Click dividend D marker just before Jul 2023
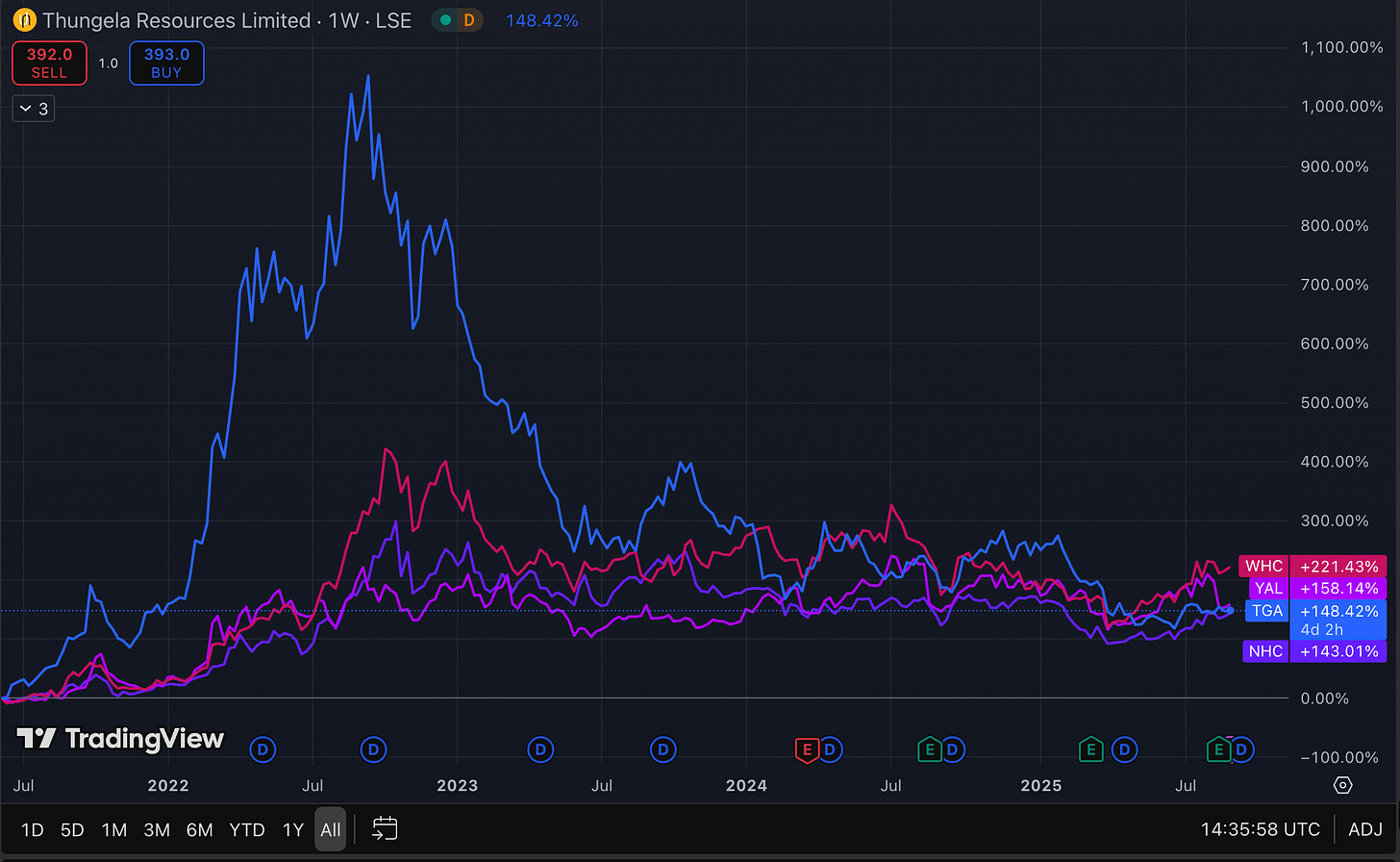Screen dimensions: 1400x862 [540, 749]
